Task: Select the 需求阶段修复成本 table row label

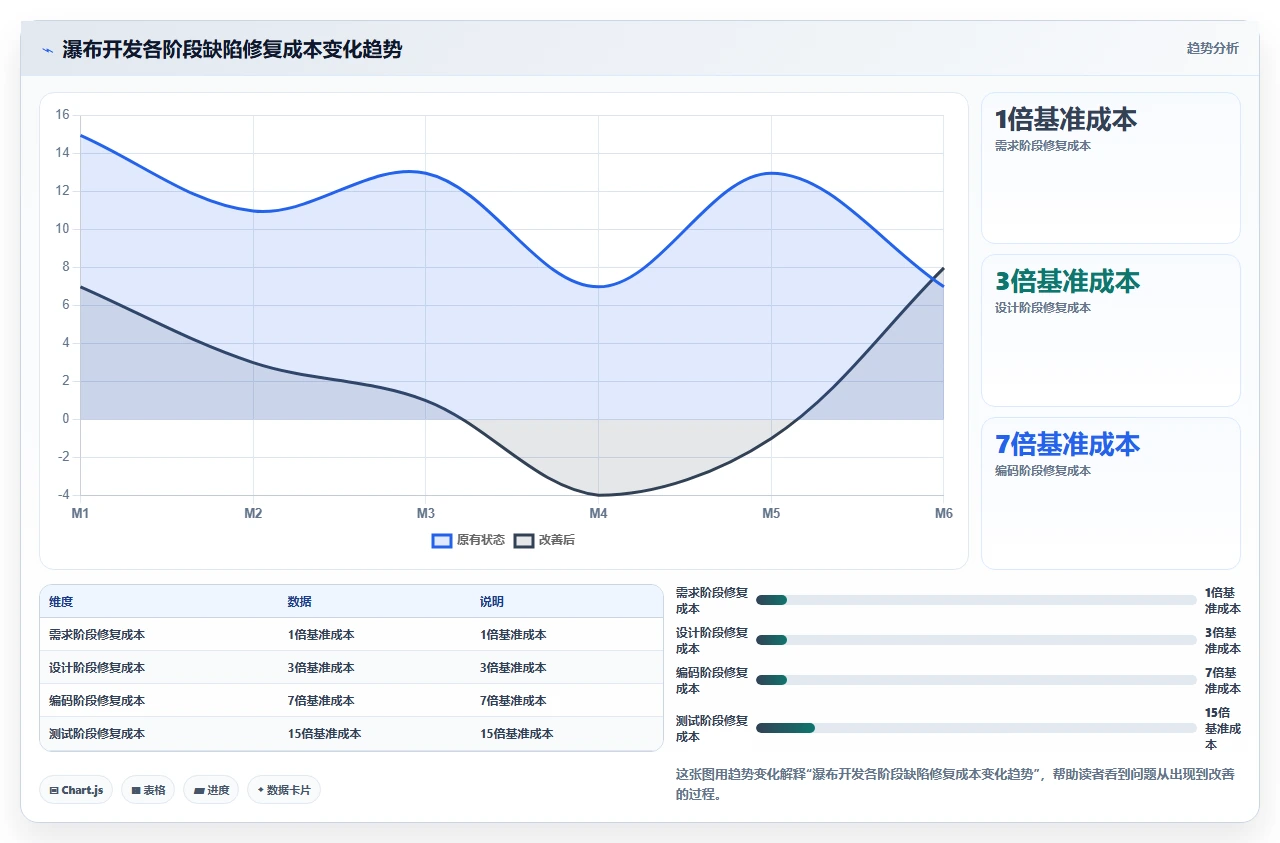Action: 97,635
